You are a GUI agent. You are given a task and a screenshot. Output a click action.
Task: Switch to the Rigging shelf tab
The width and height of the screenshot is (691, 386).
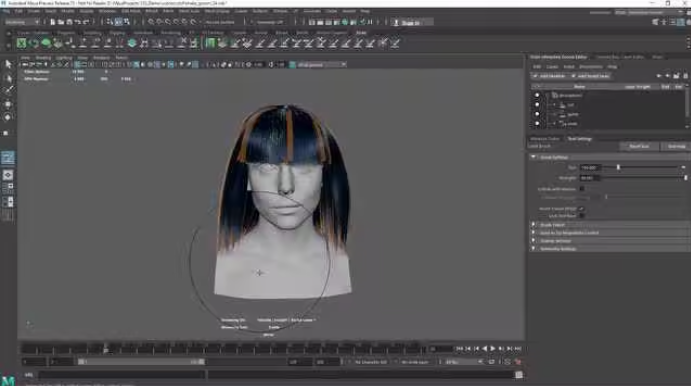pyautogui.click(x=117, y=33)
